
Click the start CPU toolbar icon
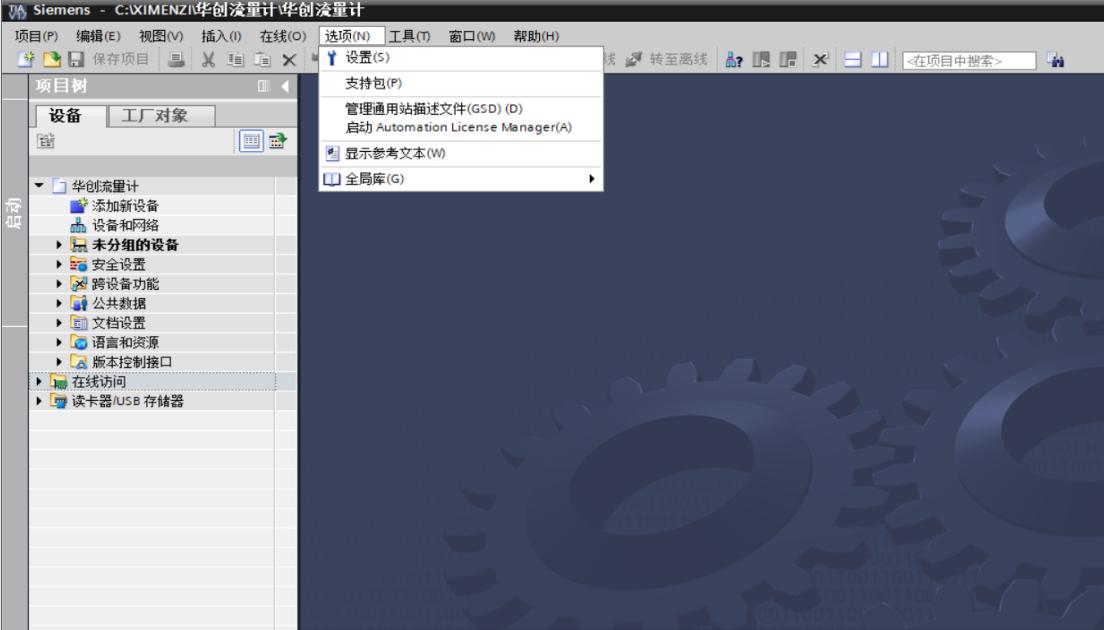tap(761, 60)
